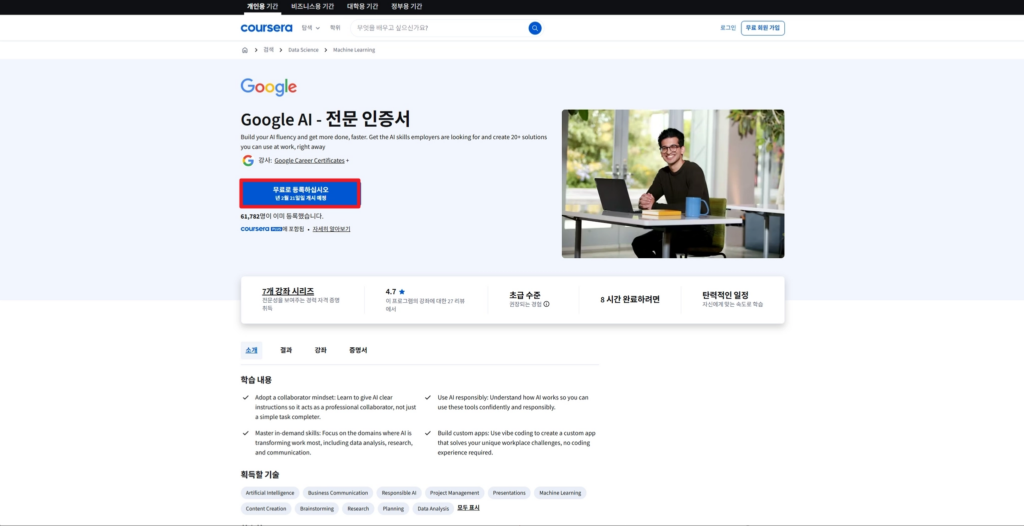Click the blue search magnifier button
Image resolution: width=1024 pixels, height=526 pixels.
(535, 28)
